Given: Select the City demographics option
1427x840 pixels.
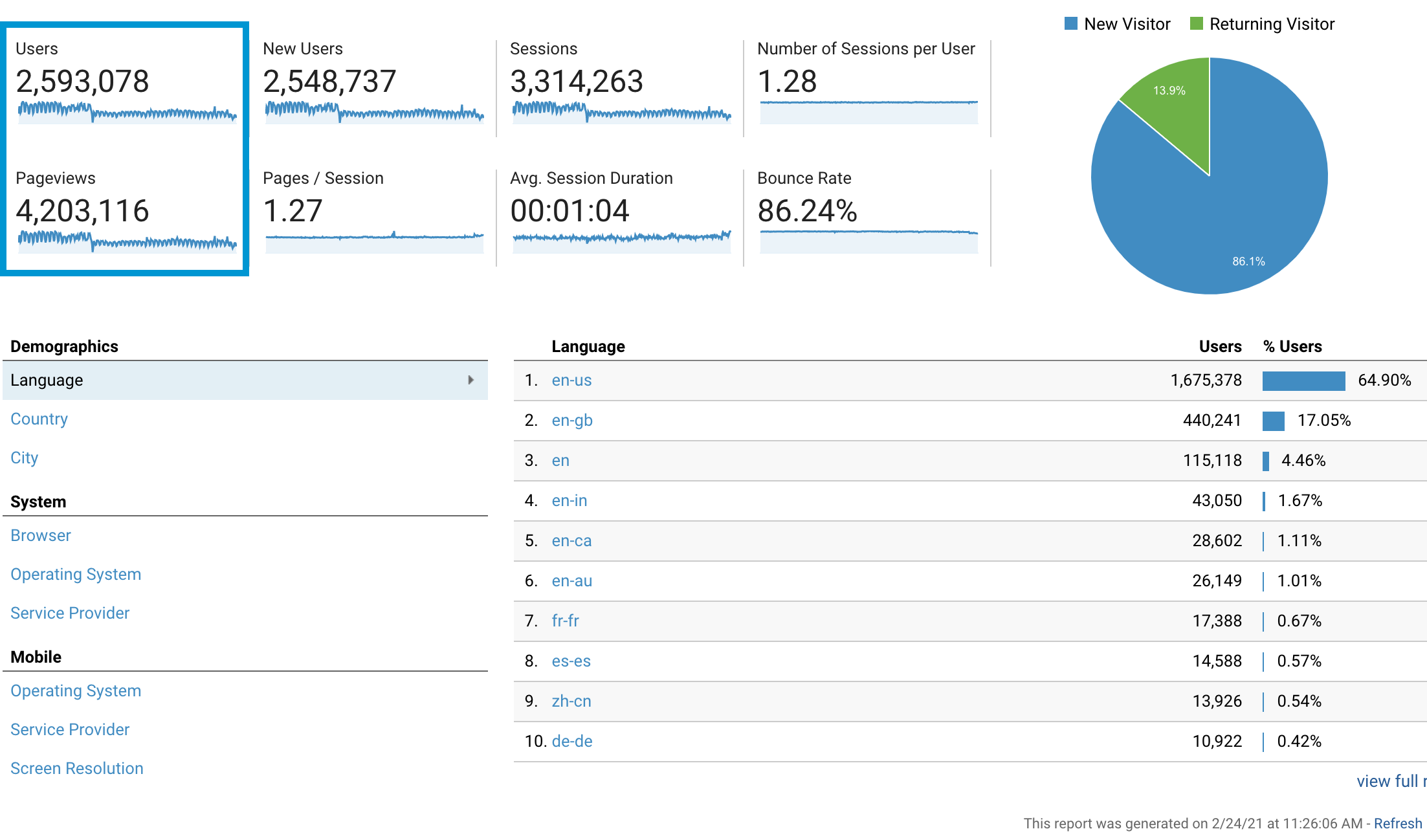Looking at the screenshot, I should pos(24,458).
